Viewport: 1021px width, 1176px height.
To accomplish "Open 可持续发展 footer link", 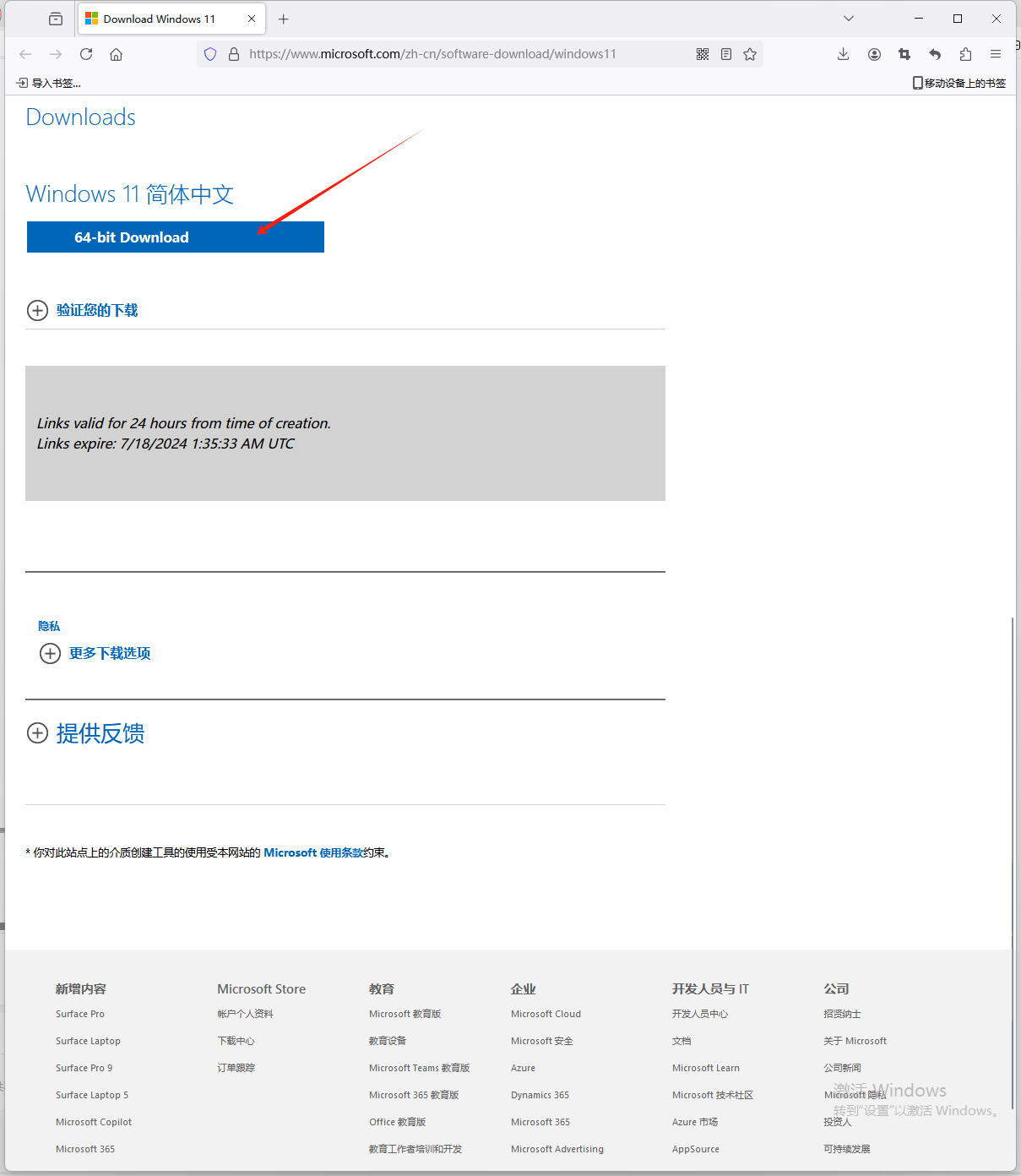I will 847,1149.
